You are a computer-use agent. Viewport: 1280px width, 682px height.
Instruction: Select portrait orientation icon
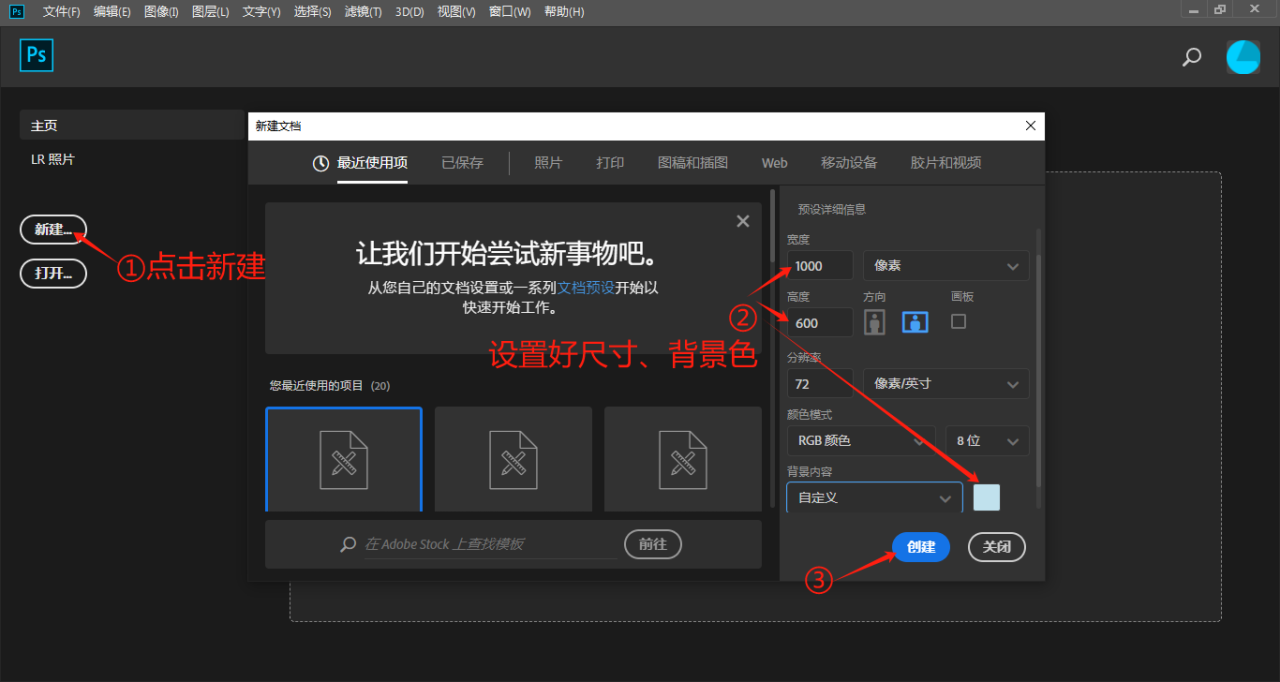coord(875,322)
